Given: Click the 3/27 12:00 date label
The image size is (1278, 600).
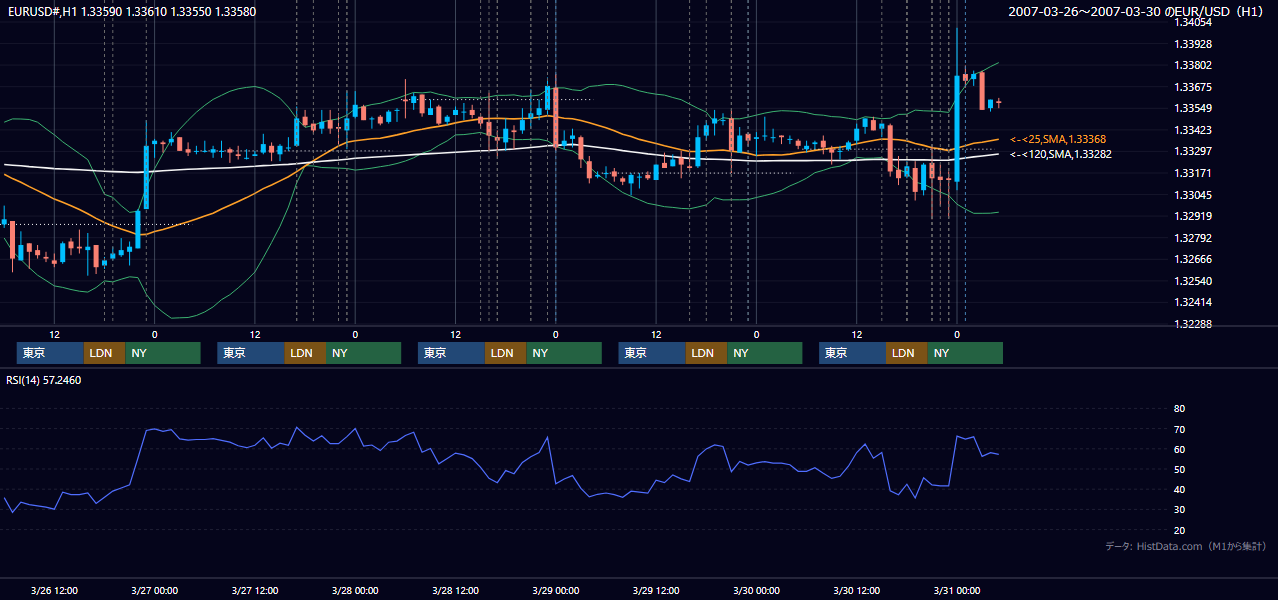Looking at the screenshot, I should tap(255, 590).
